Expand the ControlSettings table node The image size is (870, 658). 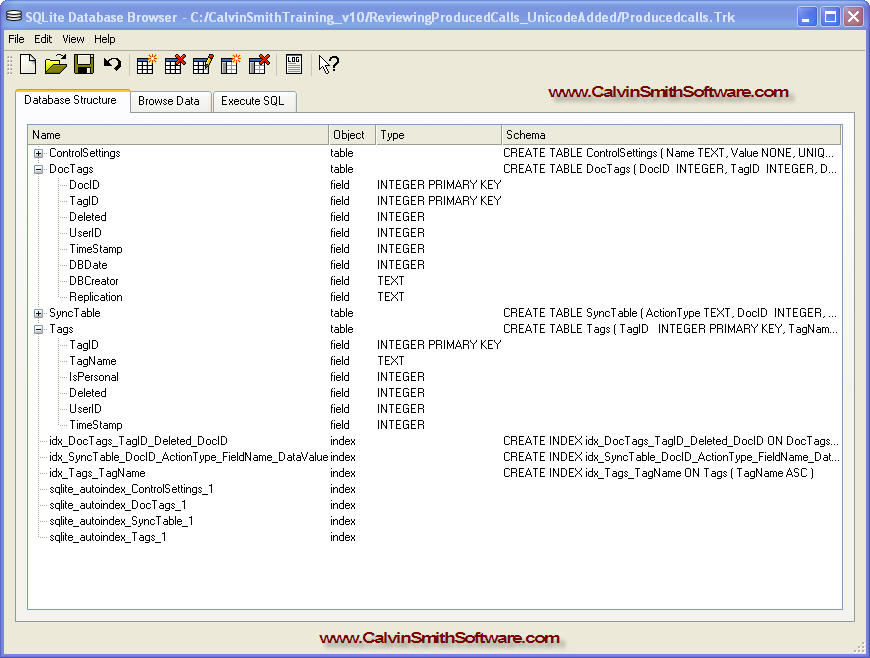(x=39, y=153)
